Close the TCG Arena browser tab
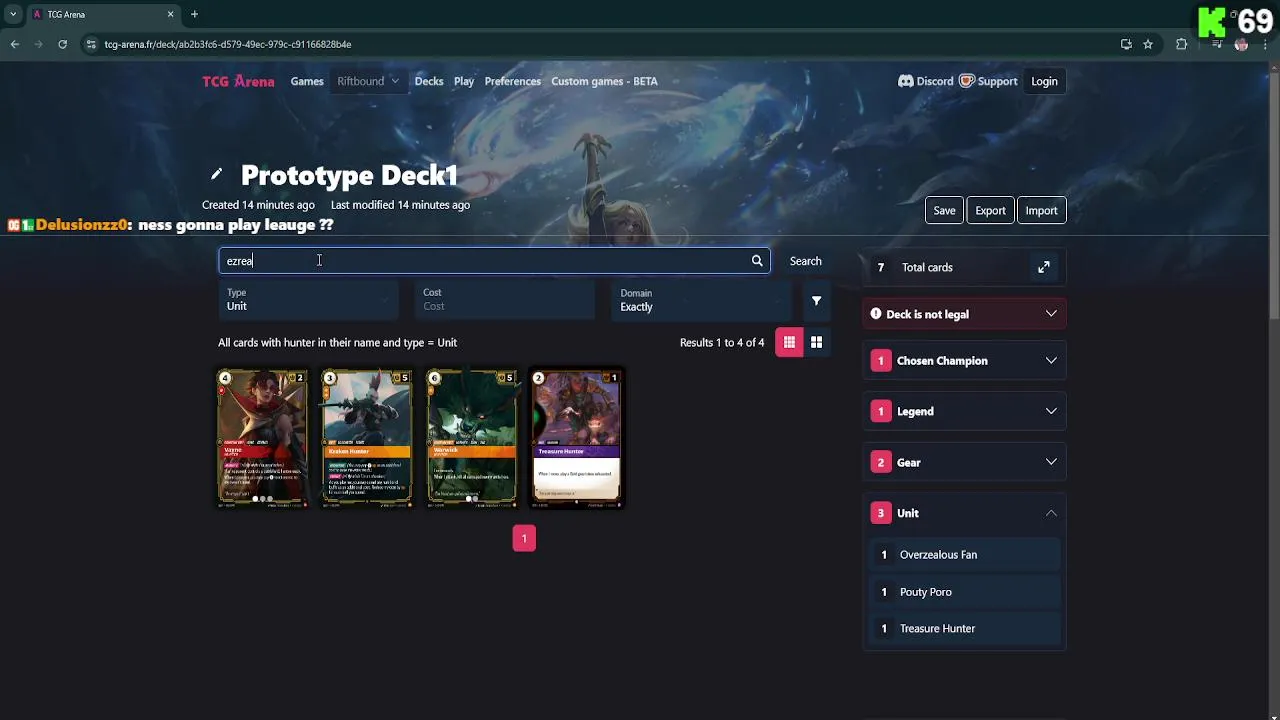1280x720 pixels. [x=170, y=14]
